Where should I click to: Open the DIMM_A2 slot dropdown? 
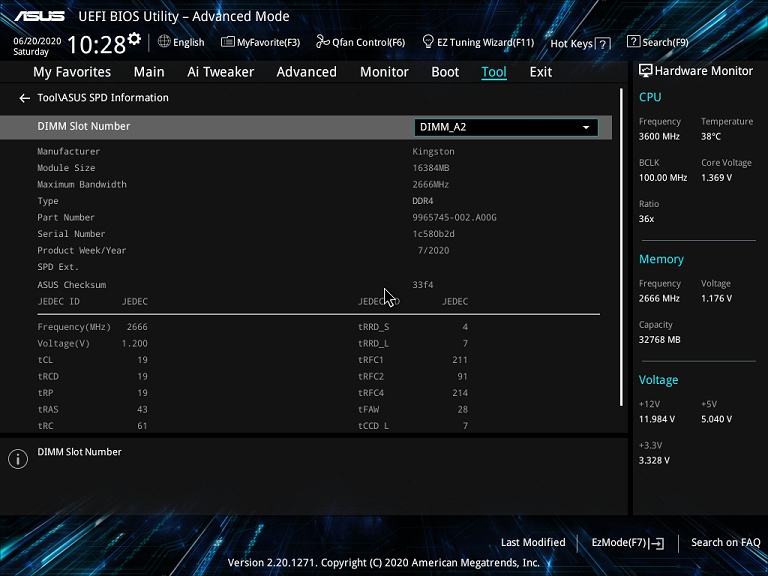click(x=506, y=127)
